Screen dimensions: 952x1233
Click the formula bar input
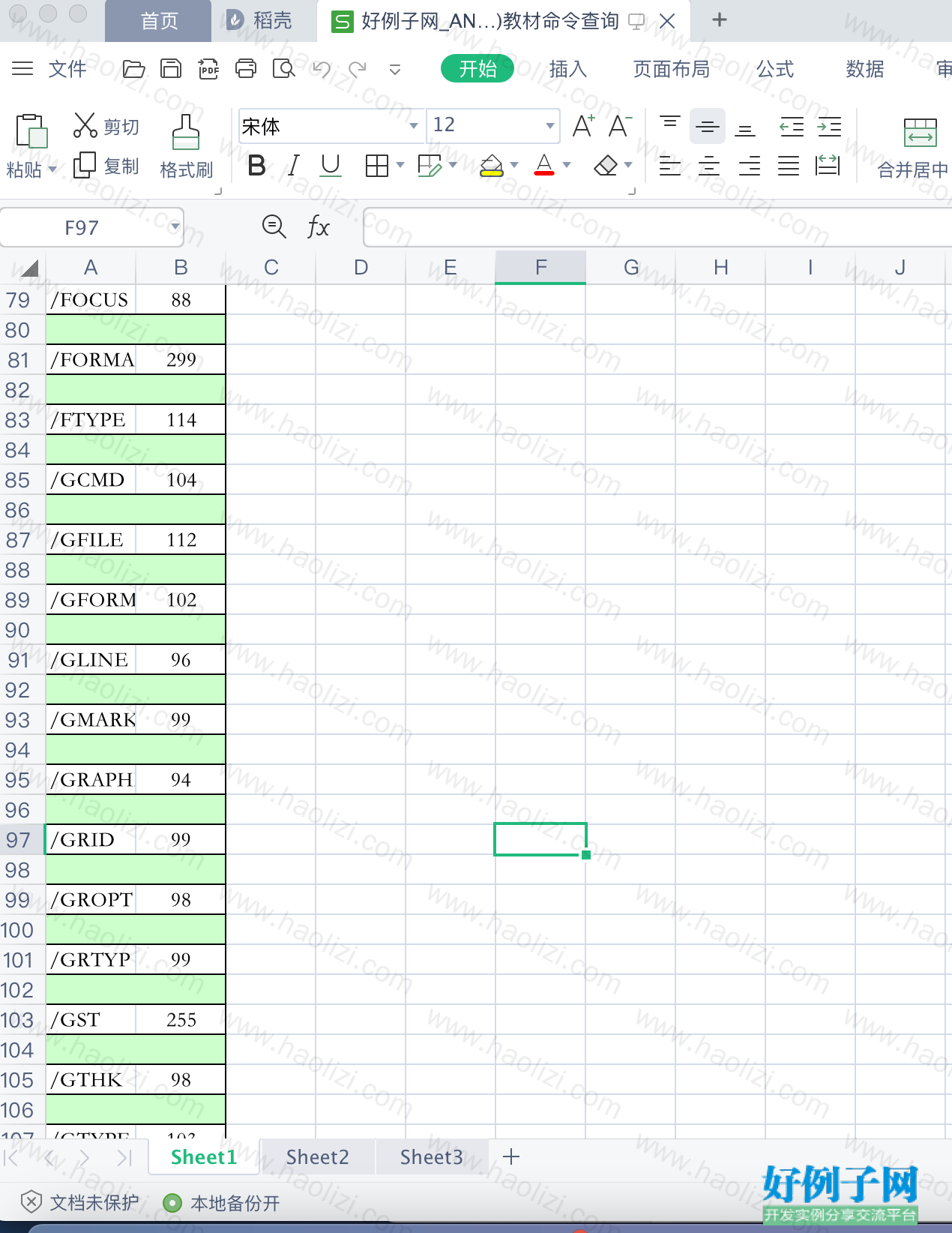(657, 226)
